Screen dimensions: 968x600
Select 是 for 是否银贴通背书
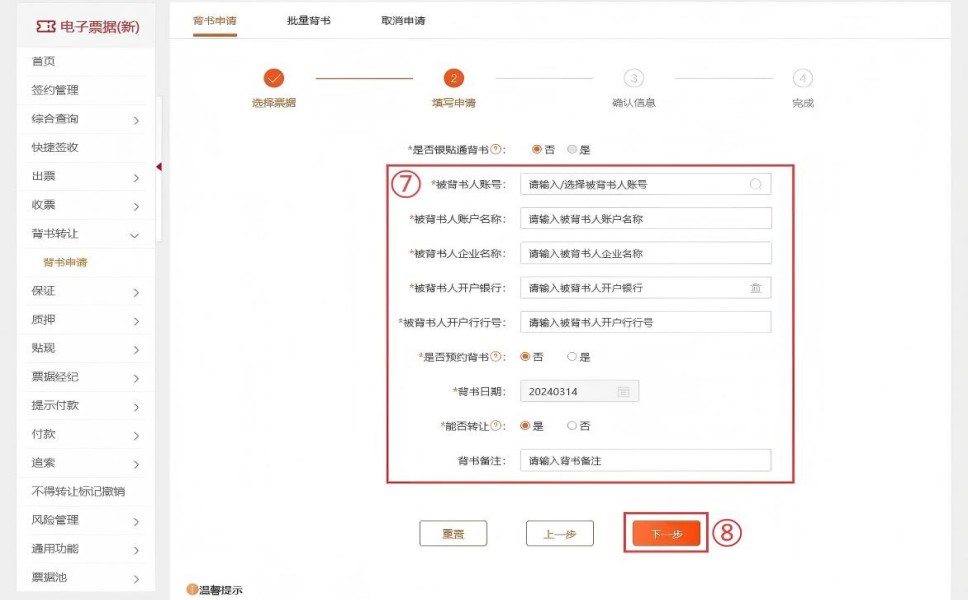[572, 149]
